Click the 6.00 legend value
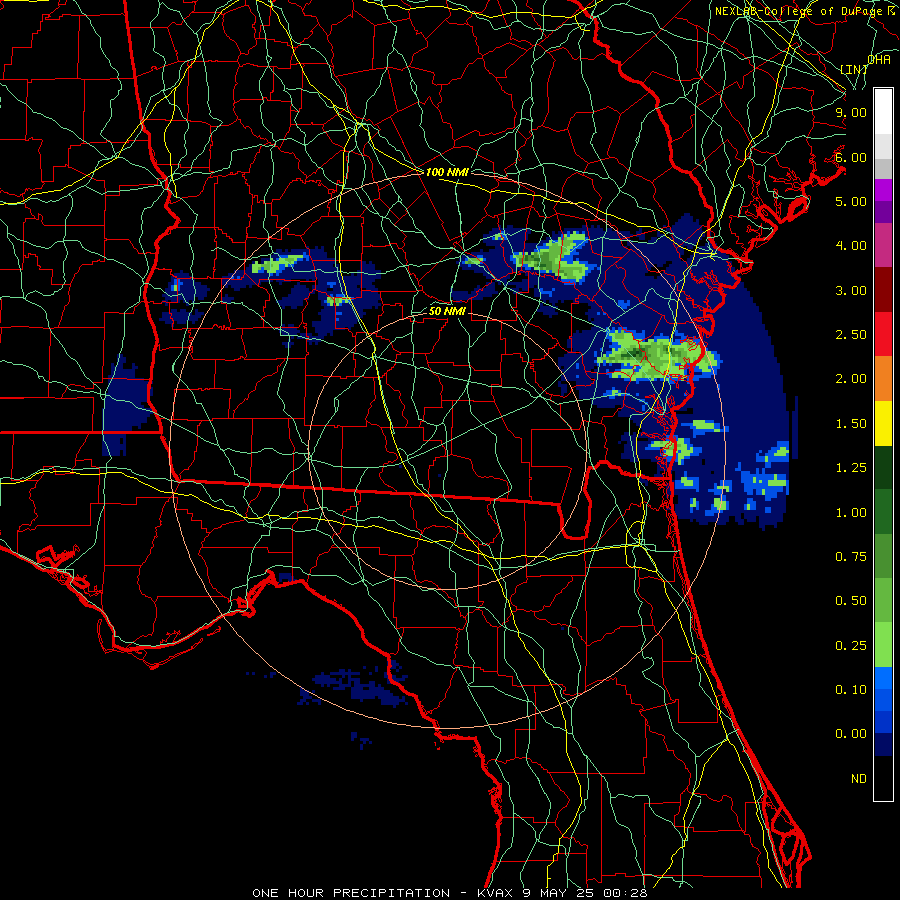This screenshot has height=900, width=900. coord(851,157)
